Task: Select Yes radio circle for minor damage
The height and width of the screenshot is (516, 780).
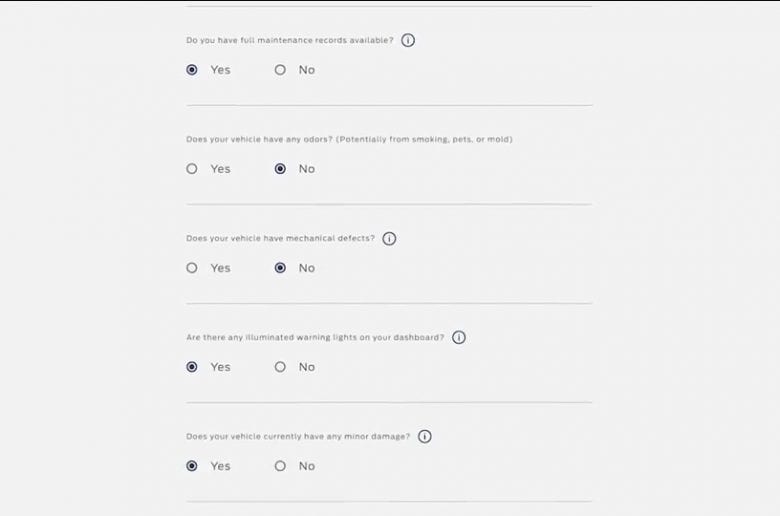Action: (192, 466)
